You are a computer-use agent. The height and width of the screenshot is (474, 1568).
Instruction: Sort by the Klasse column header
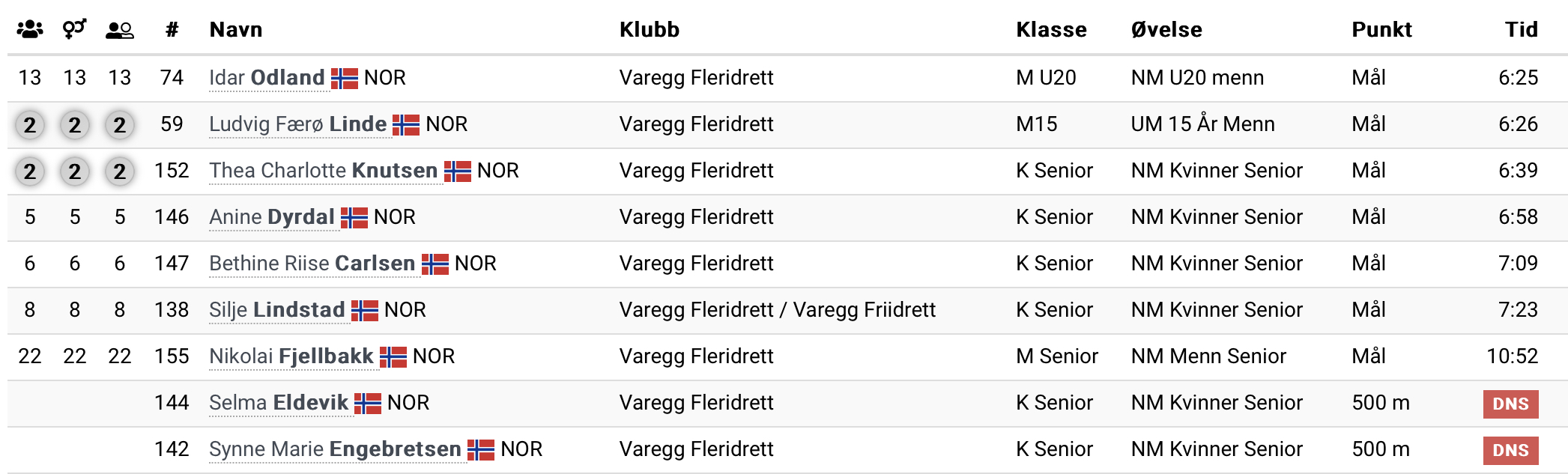pyautogui.click(x=1051, y=29)
